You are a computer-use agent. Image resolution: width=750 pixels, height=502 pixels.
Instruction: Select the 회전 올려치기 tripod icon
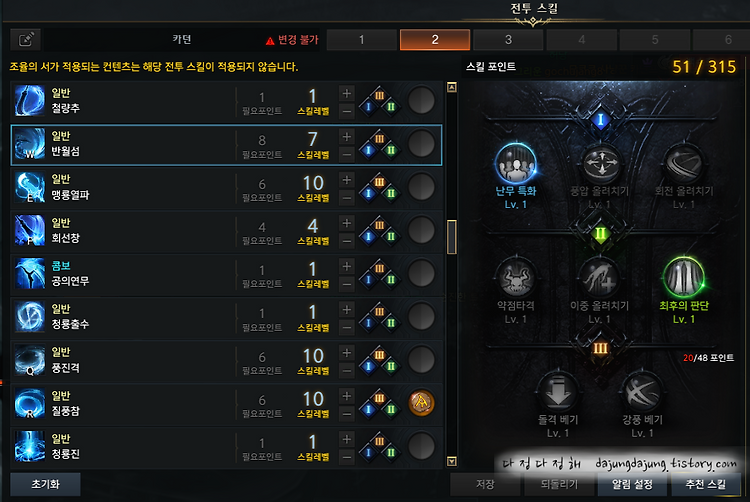tap(684, 164)
